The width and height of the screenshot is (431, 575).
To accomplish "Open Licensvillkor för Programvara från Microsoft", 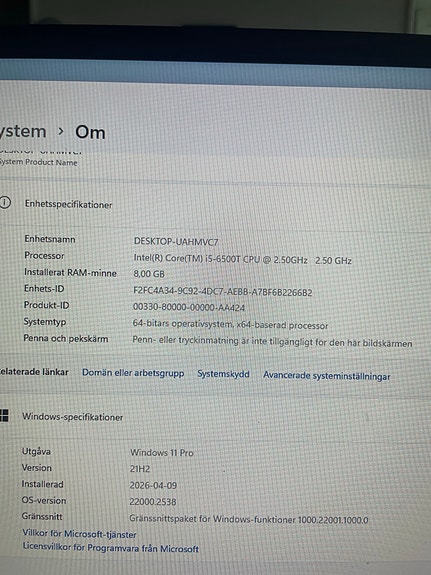I will tap(111, 547).
